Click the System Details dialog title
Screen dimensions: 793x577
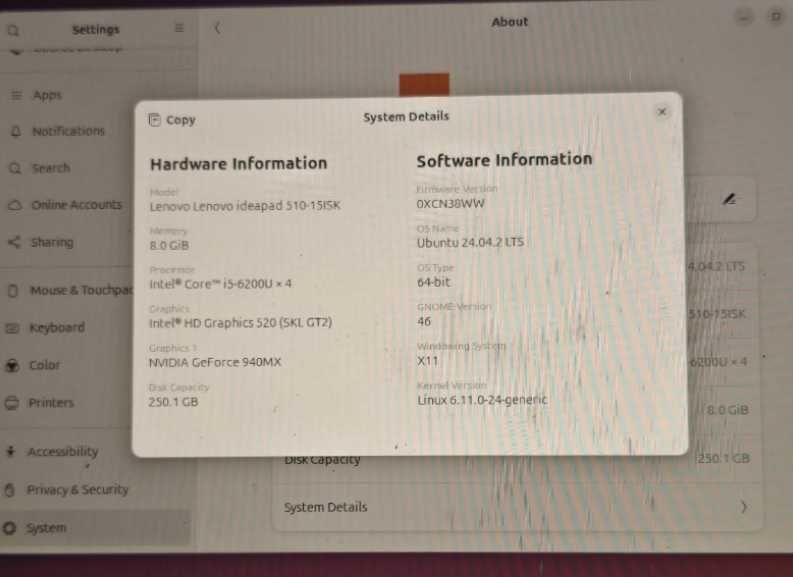click(x=406, y=116)
